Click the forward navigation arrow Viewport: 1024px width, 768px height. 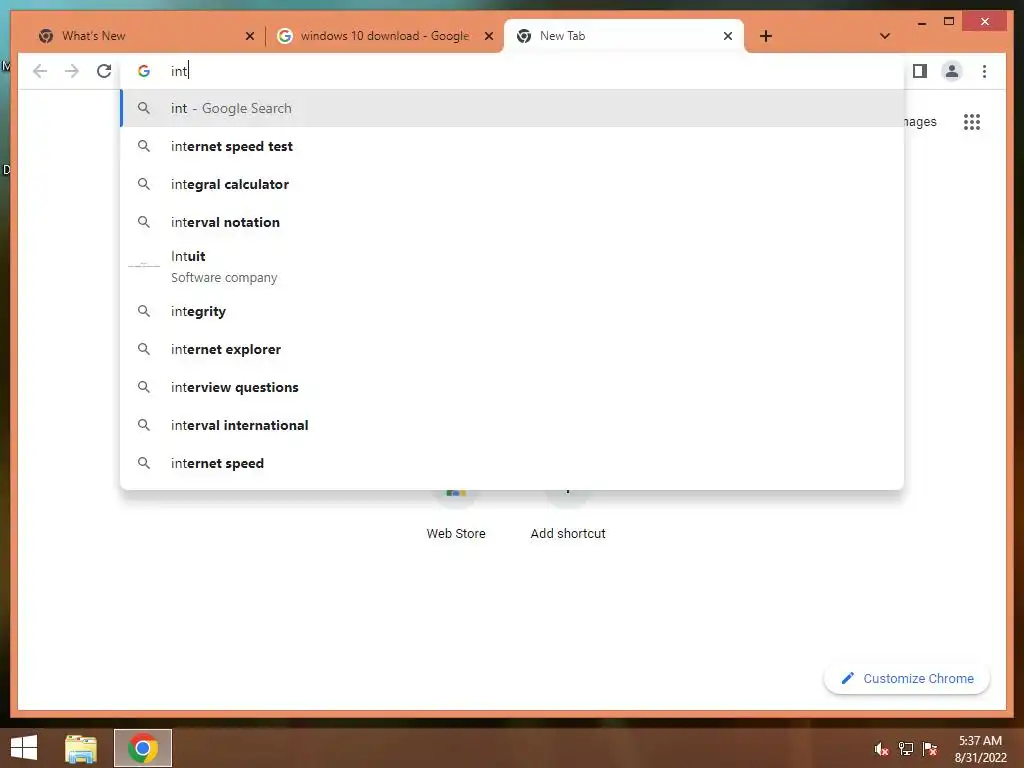pyautogui.click(x=72, y=71)
